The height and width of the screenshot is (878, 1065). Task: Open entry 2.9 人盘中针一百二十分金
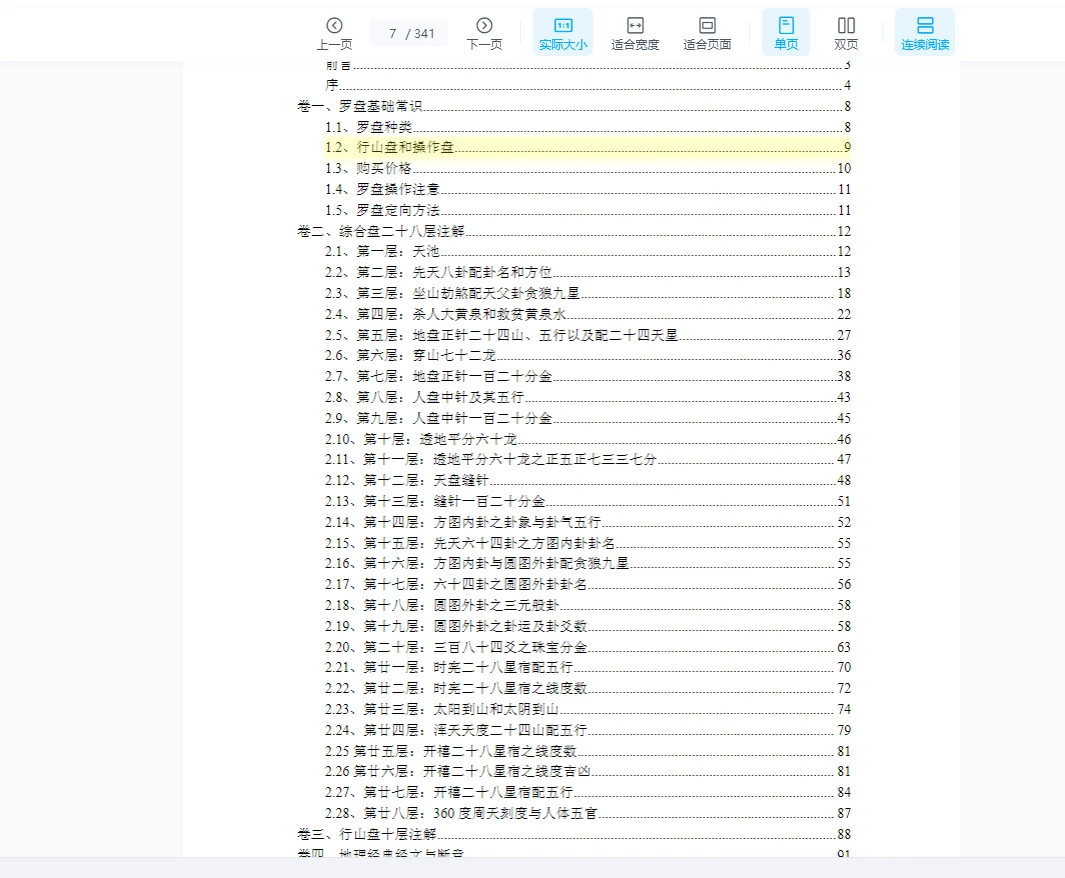[x=588, y=419]
